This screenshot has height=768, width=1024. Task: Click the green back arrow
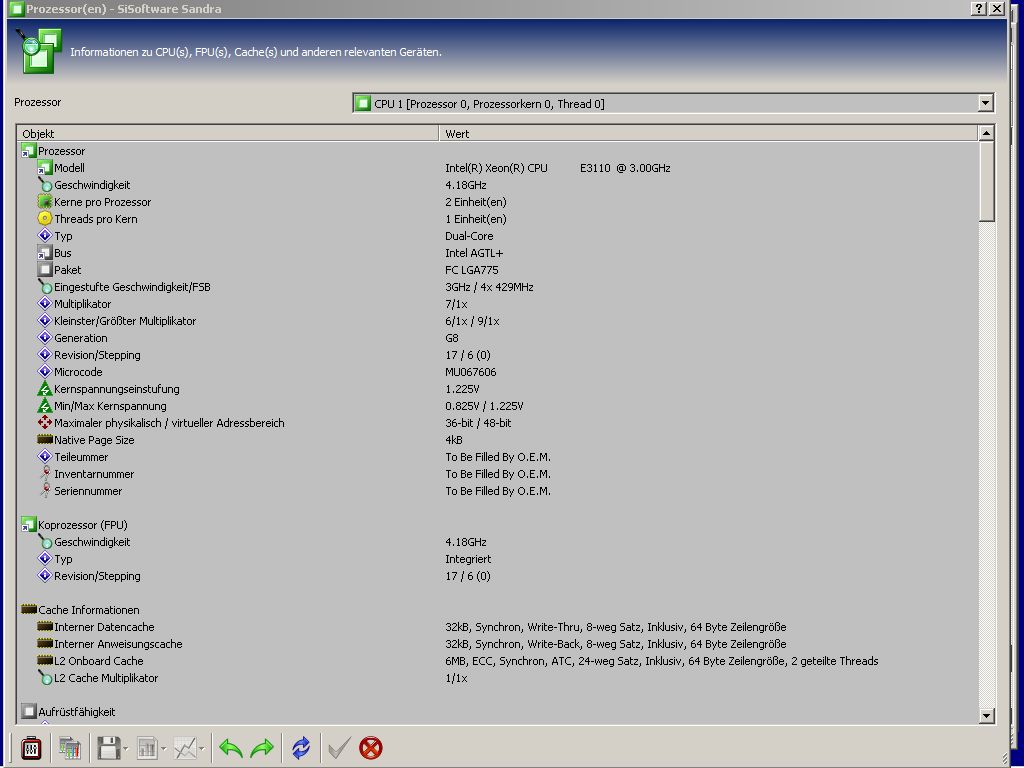click(231, 748)
